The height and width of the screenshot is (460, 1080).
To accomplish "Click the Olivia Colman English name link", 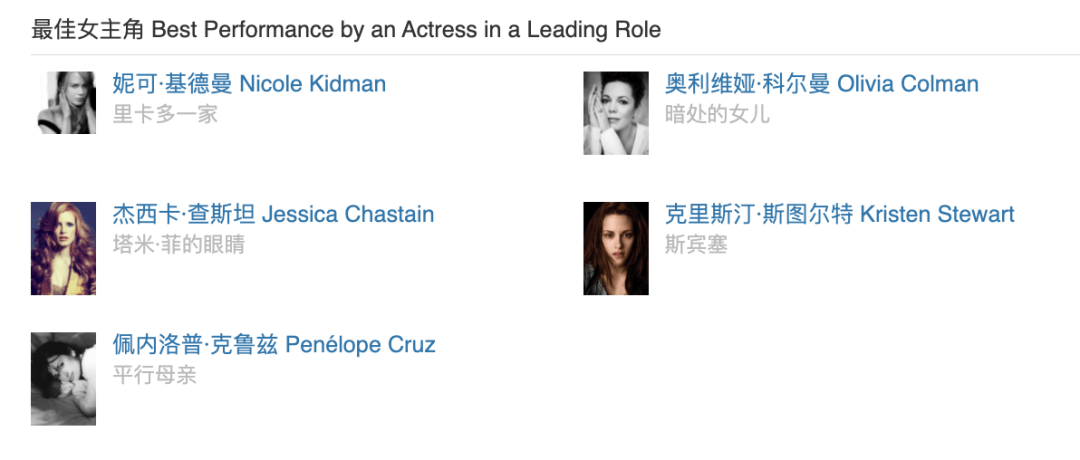I will 907,84.
